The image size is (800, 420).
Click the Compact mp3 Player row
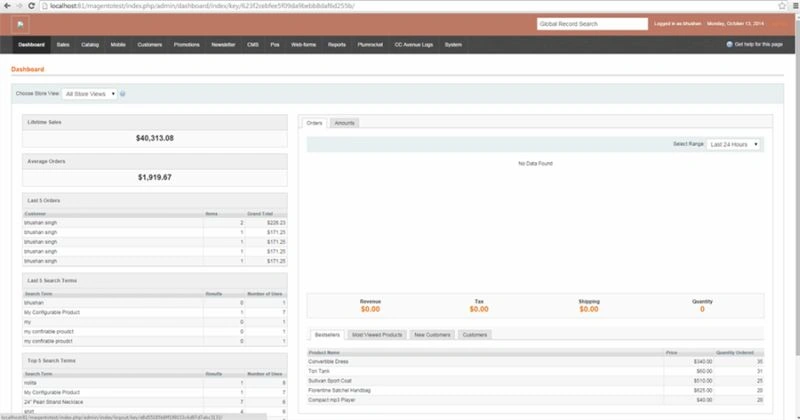[x=535, y=400]
